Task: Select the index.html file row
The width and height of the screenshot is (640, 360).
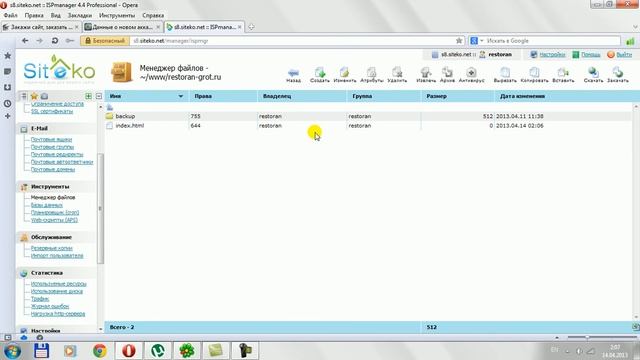Action: [367, 126]
